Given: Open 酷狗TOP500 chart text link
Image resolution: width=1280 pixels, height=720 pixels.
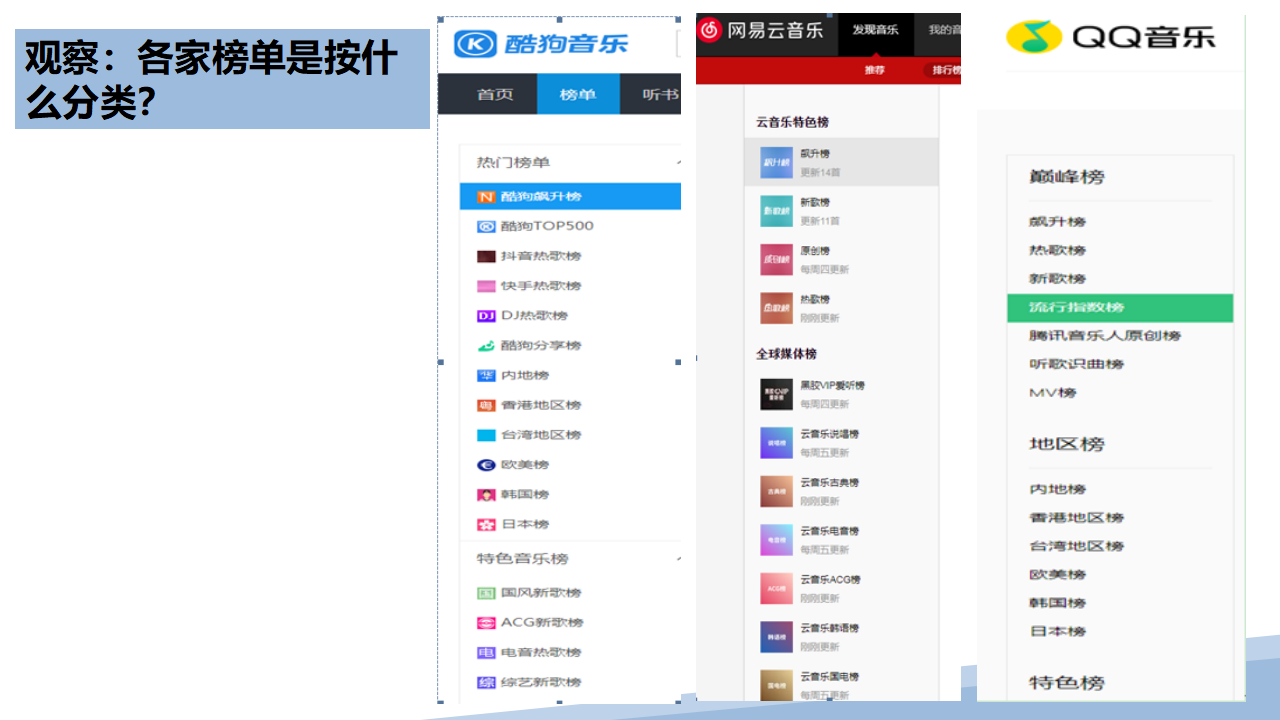Looking at the screenshot, I should point(547,226).
